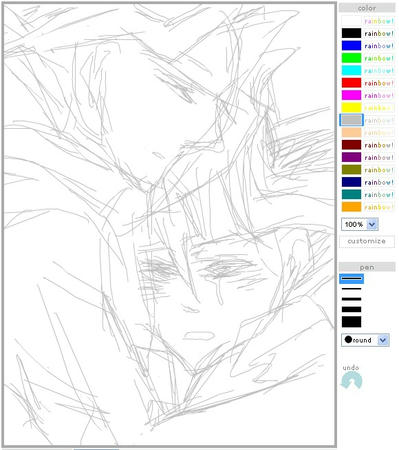Select the black color swatch
The height and width of the screenshot is (450, 399).
pos(351,33)
